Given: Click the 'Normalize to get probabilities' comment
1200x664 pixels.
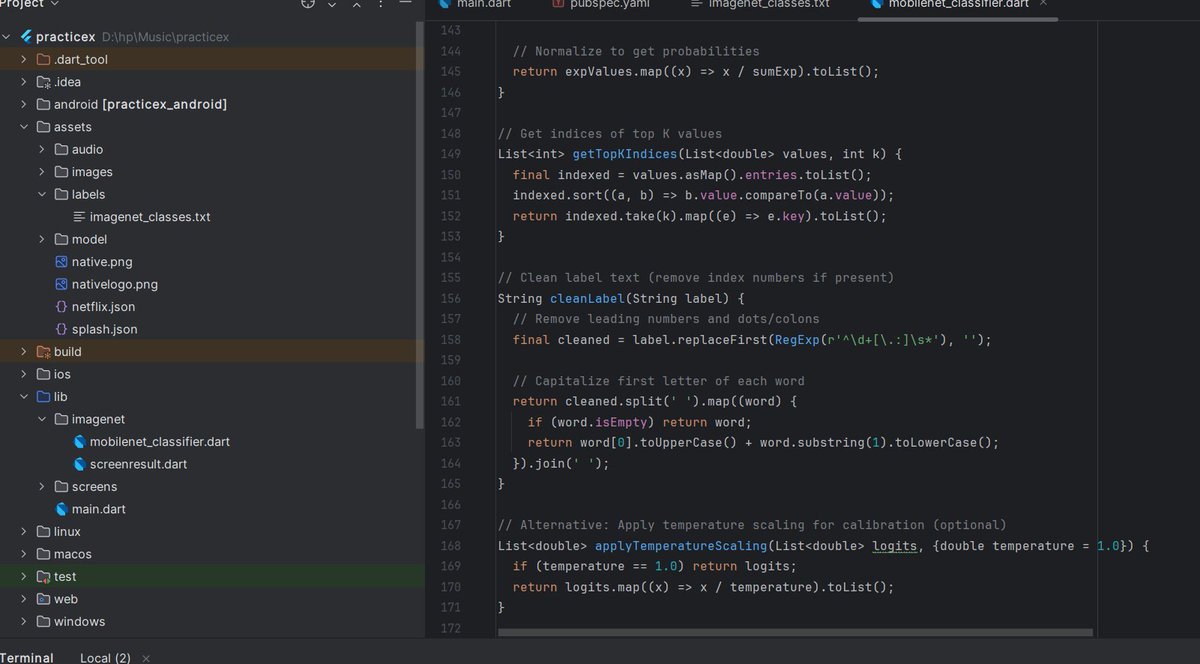Looking at the screenshot, I should [x=636, y=51].
